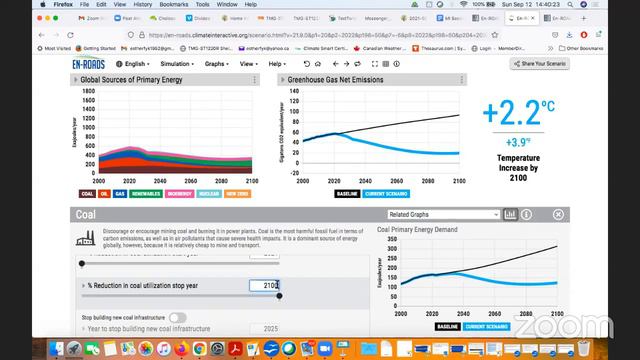640x360 pixels.
Task: Open Photos app from the dock
Action: (x=146, y=349)
